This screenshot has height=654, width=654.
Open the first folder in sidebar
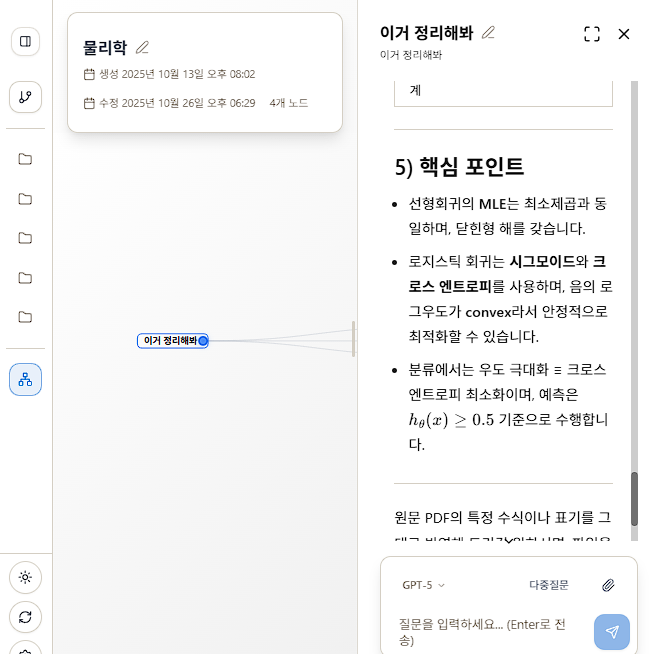click(25, 159)
